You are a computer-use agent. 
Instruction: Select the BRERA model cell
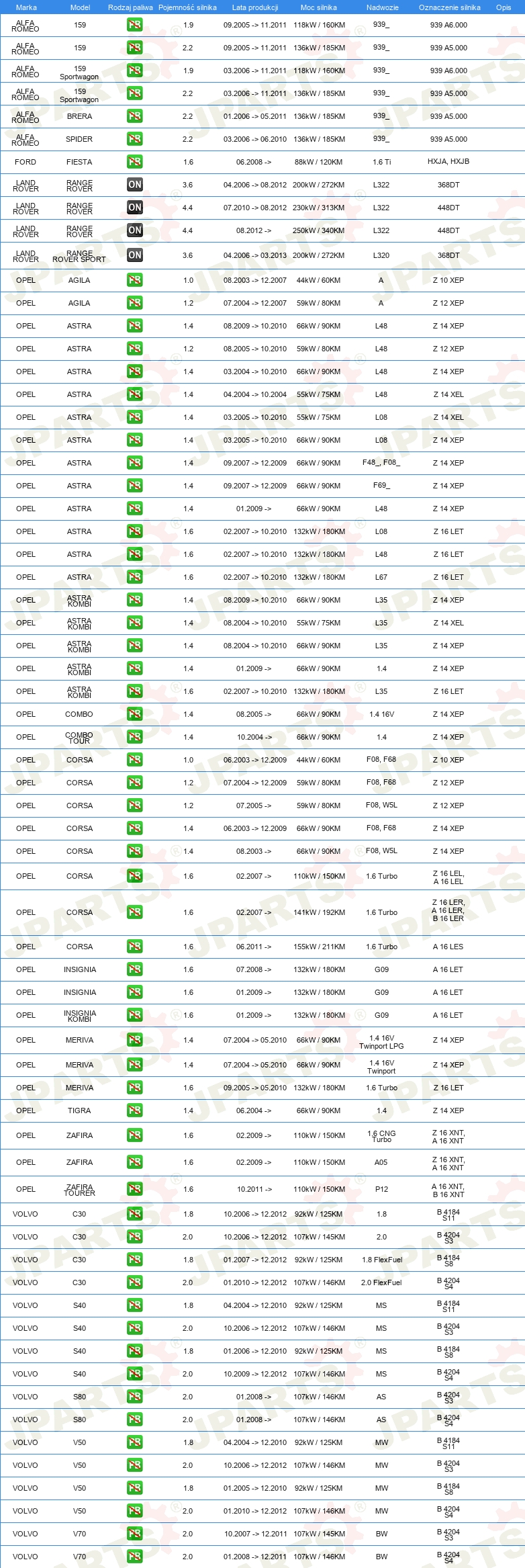coord(79,116)
